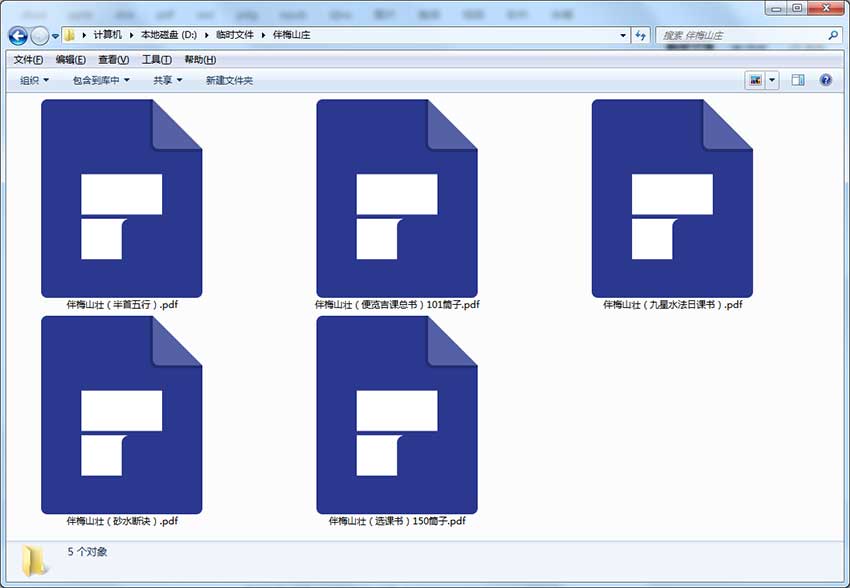Viewport: 850px width, 588px height.
Task: Close the explorer window
Action: [826, 8]
